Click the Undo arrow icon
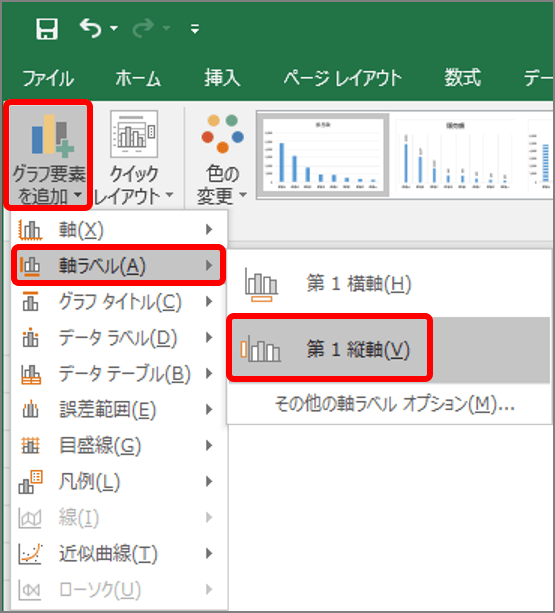The height and width of the screenshot is (613, 555). [x=90, y=29]
